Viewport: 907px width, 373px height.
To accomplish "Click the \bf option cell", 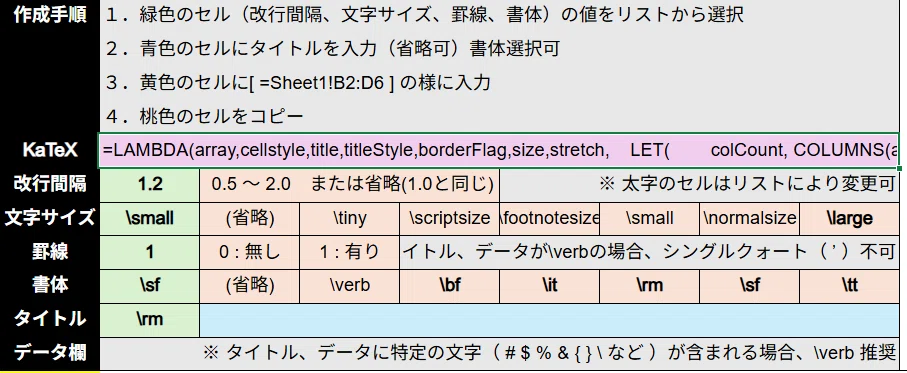I will click(449, 285).
